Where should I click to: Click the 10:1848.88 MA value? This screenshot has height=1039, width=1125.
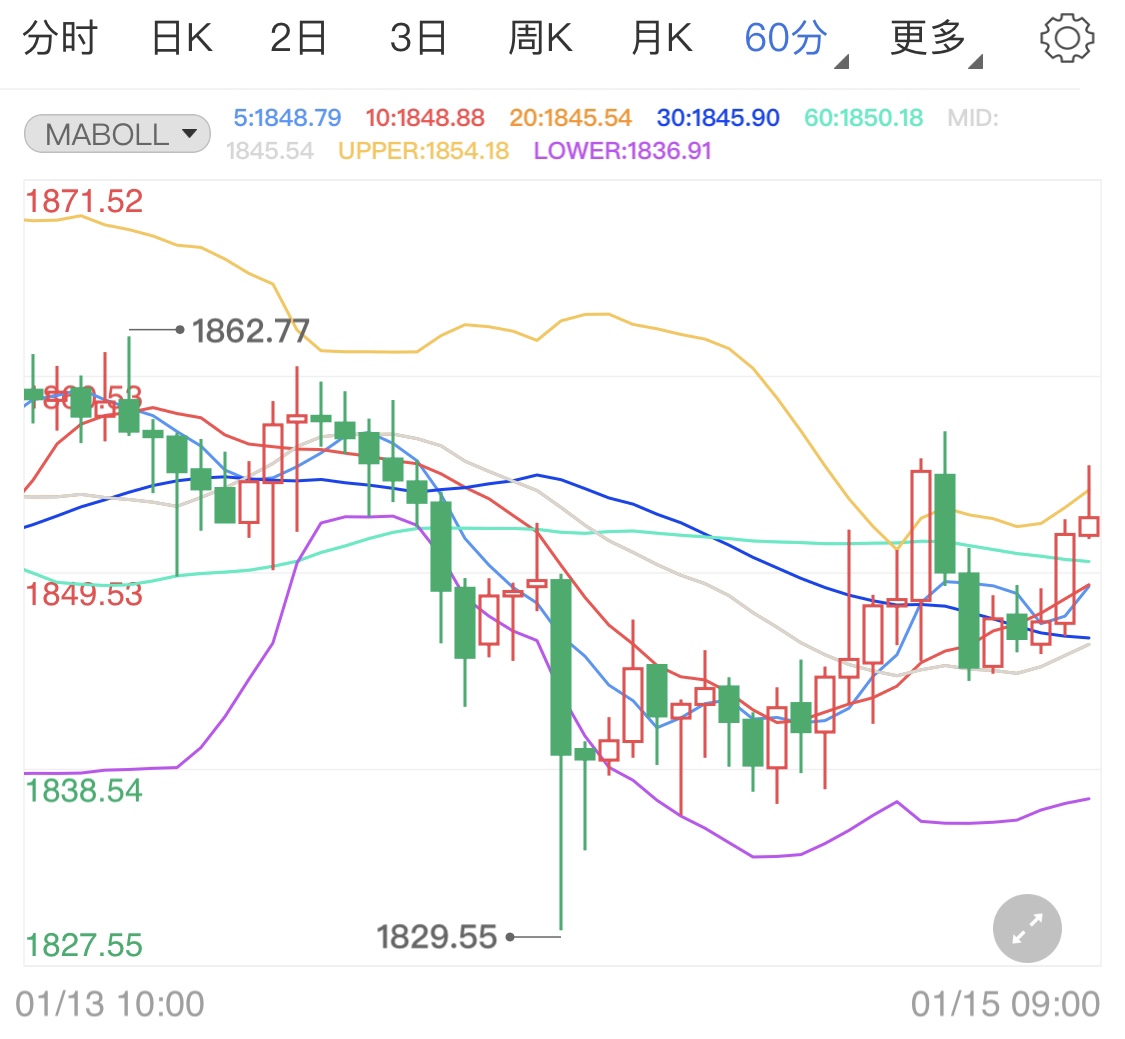click(425, 118)
